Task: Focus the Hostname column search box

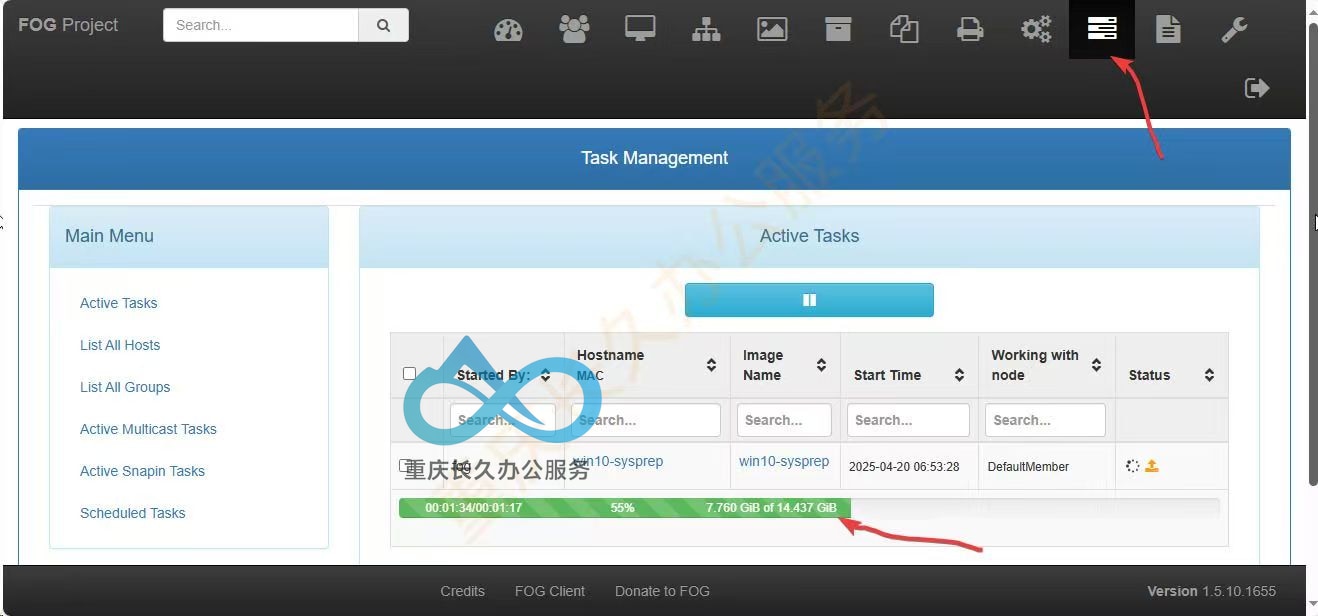Action: (645, 420)
